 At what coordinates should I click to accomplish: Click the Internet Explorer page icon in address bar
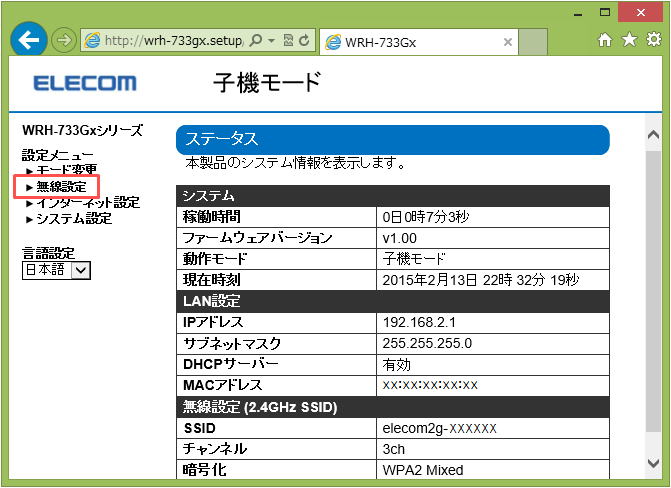point(92,41)
